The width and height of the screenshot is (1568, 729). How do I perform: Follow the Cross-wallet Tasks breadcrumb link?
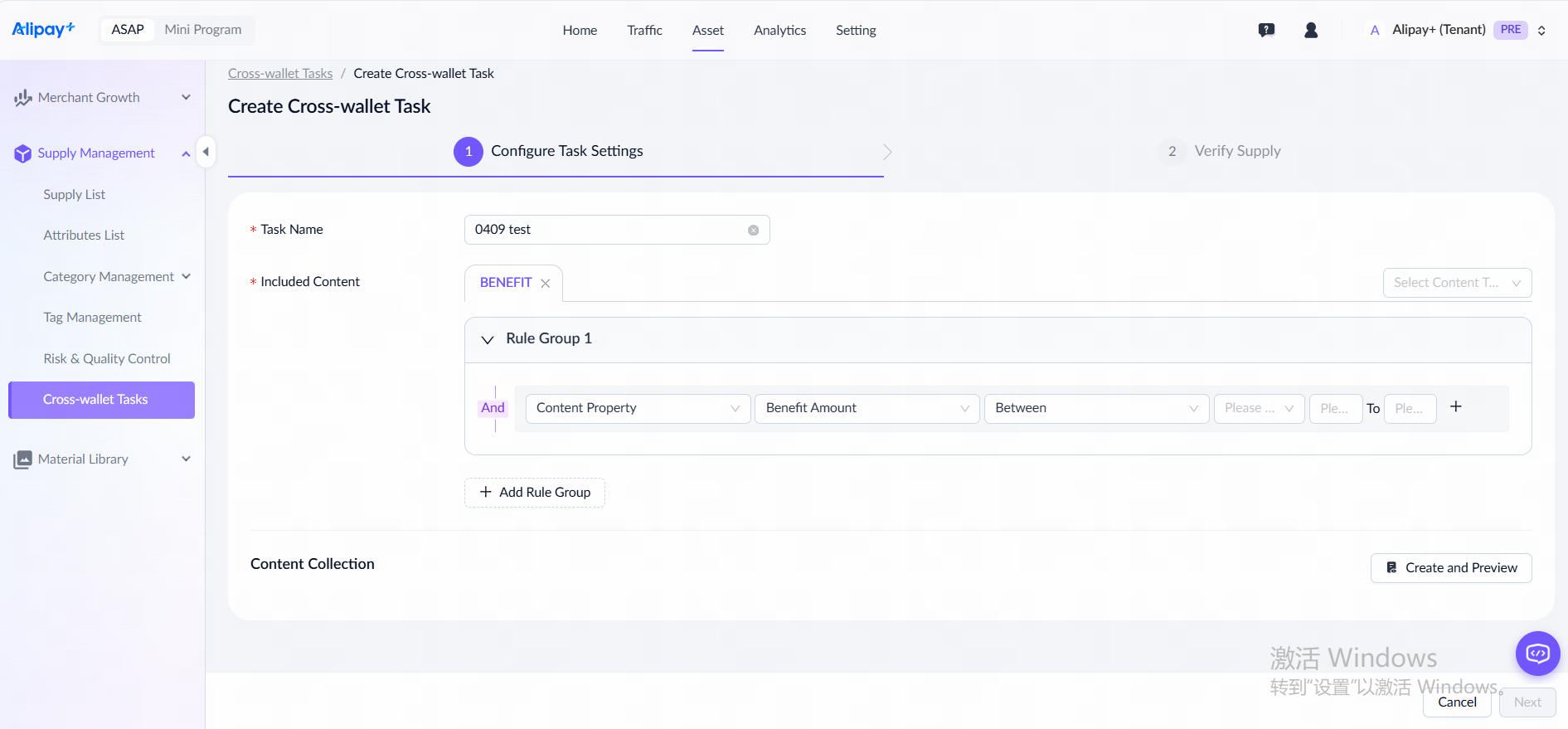point(280,74)
